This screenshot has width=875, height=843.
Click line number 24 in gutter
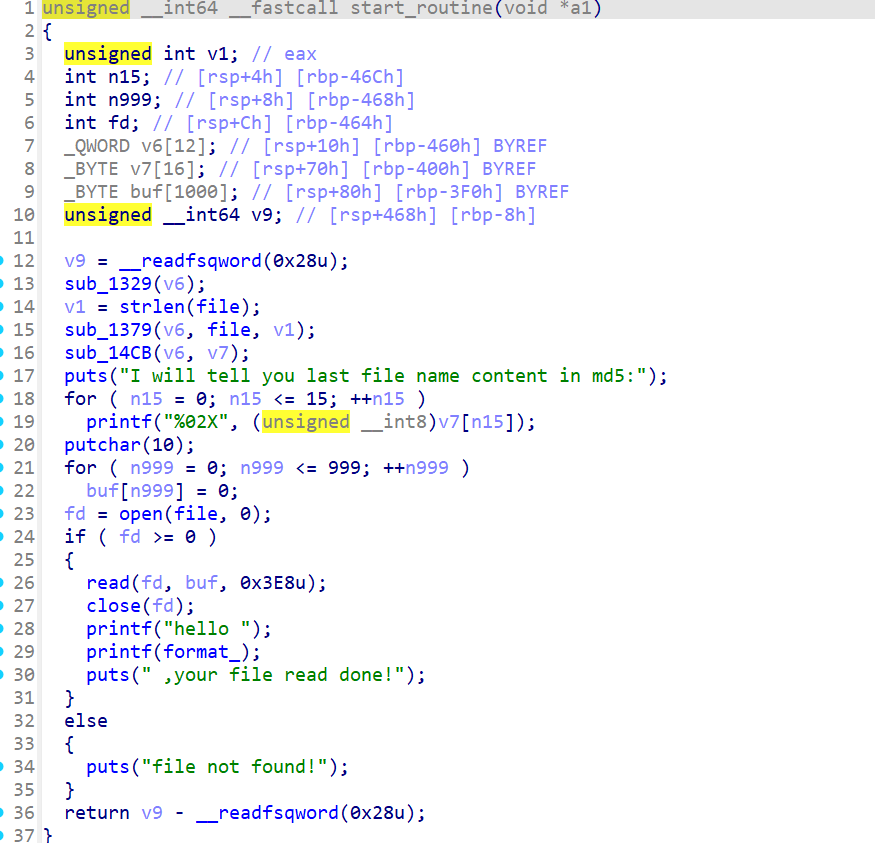pos(24,537)
